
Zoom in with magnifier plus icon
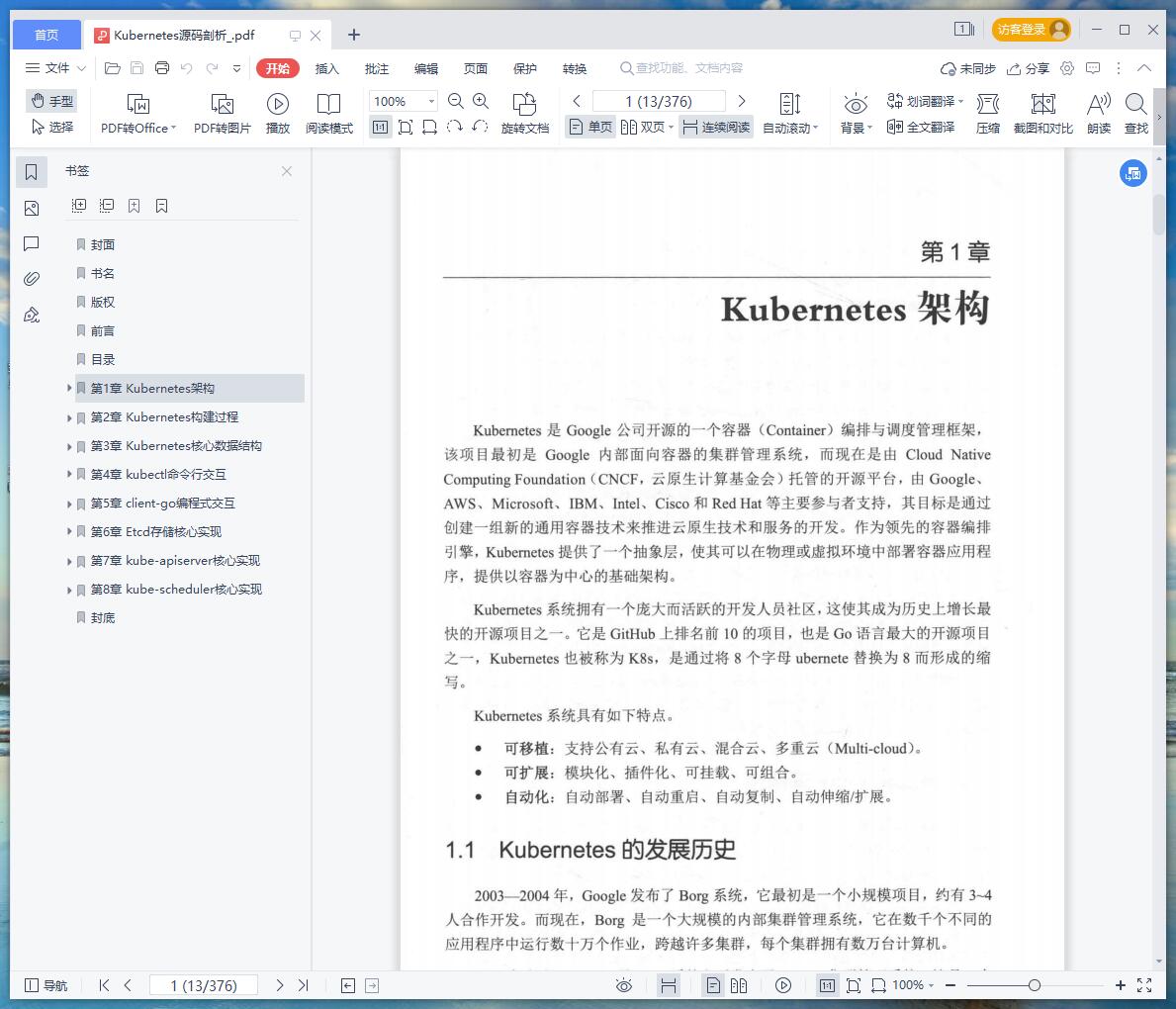[x=481, y=101]
